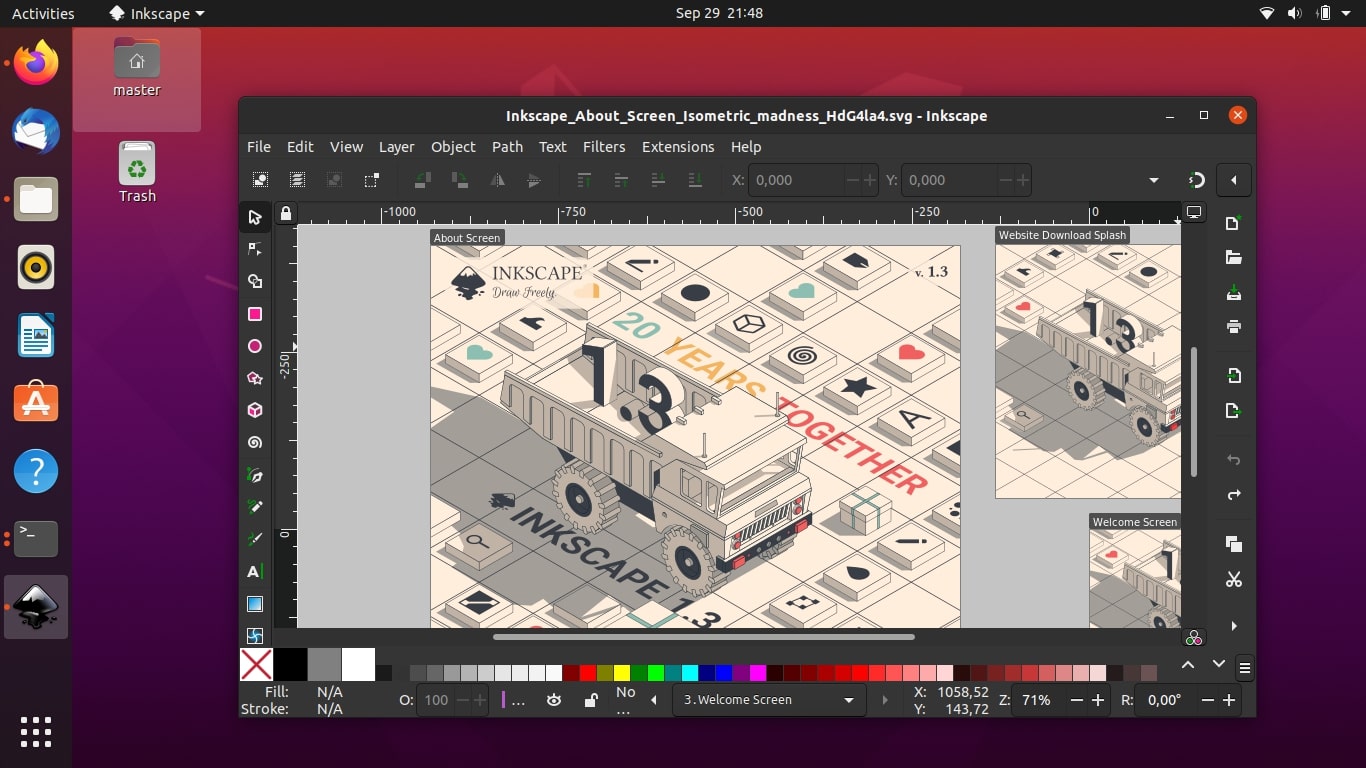The height and width of the screenshot is (768, 1366).
Task: Move palette view up one row
Action: click(1188, 664)
